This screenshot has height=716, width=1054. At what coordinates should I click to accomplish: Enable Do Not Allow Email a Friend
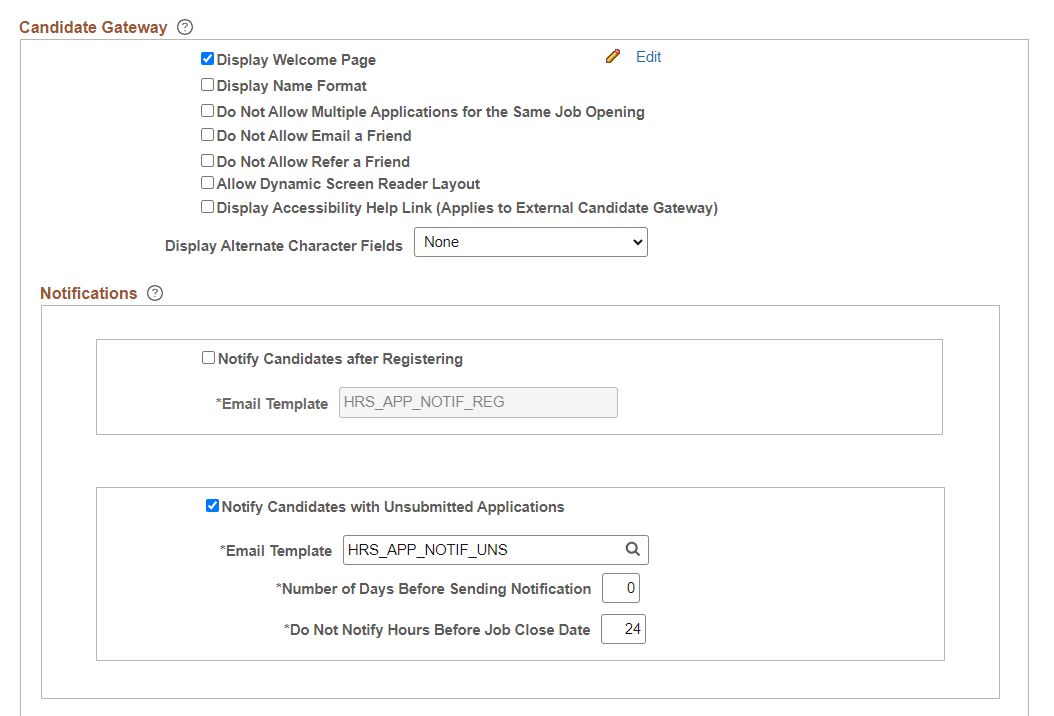click(x=207, y=135)
